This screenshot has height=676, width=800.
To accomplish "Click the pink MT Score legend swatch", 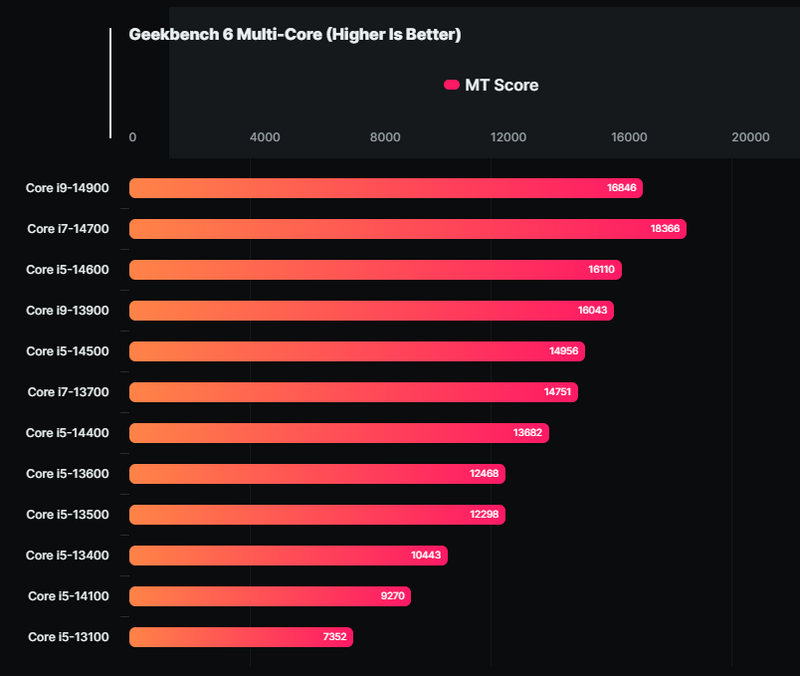I will (451, 86).
